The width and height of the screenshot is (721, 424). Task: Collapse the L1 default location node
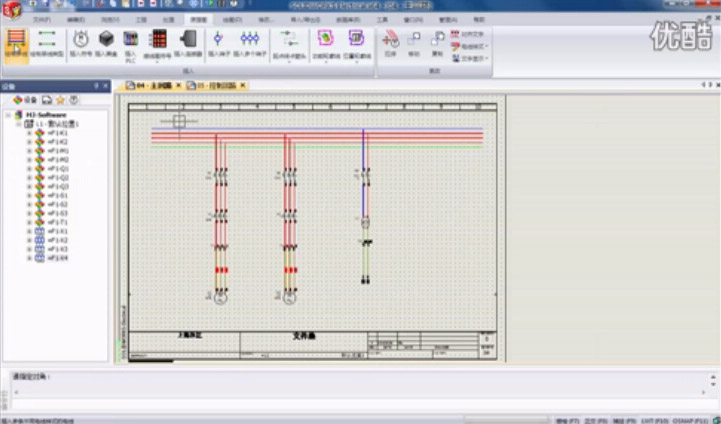[x=19, y=124]
